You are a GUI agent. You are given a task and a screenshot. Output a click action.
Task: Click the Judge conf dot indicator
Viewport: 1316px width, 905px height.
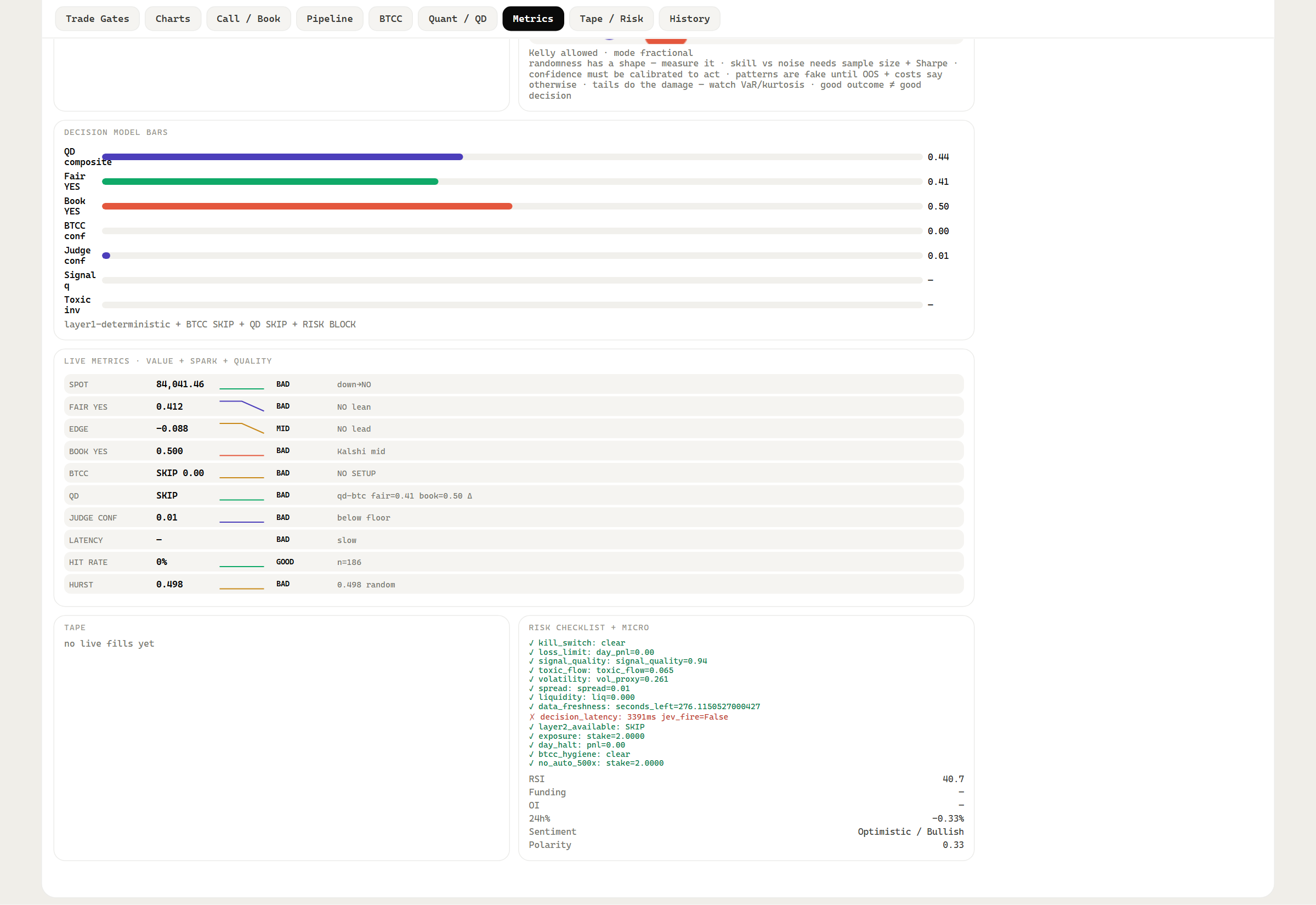(x=106, y=256)
